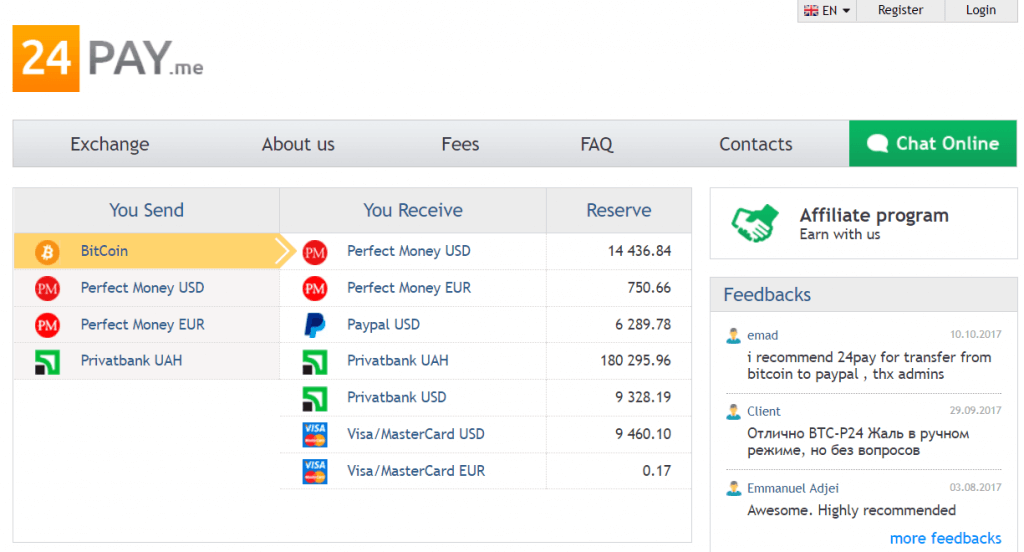Go to the Fees page
1024x552 pixels.
pyautogui.click(x=460, y=144)
